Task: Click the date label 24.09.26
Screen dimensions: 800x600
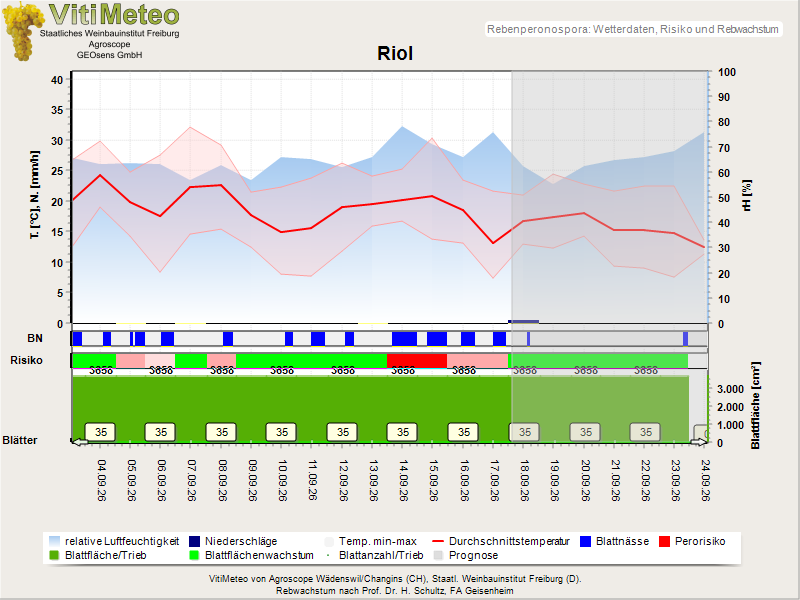Action: 705,481
